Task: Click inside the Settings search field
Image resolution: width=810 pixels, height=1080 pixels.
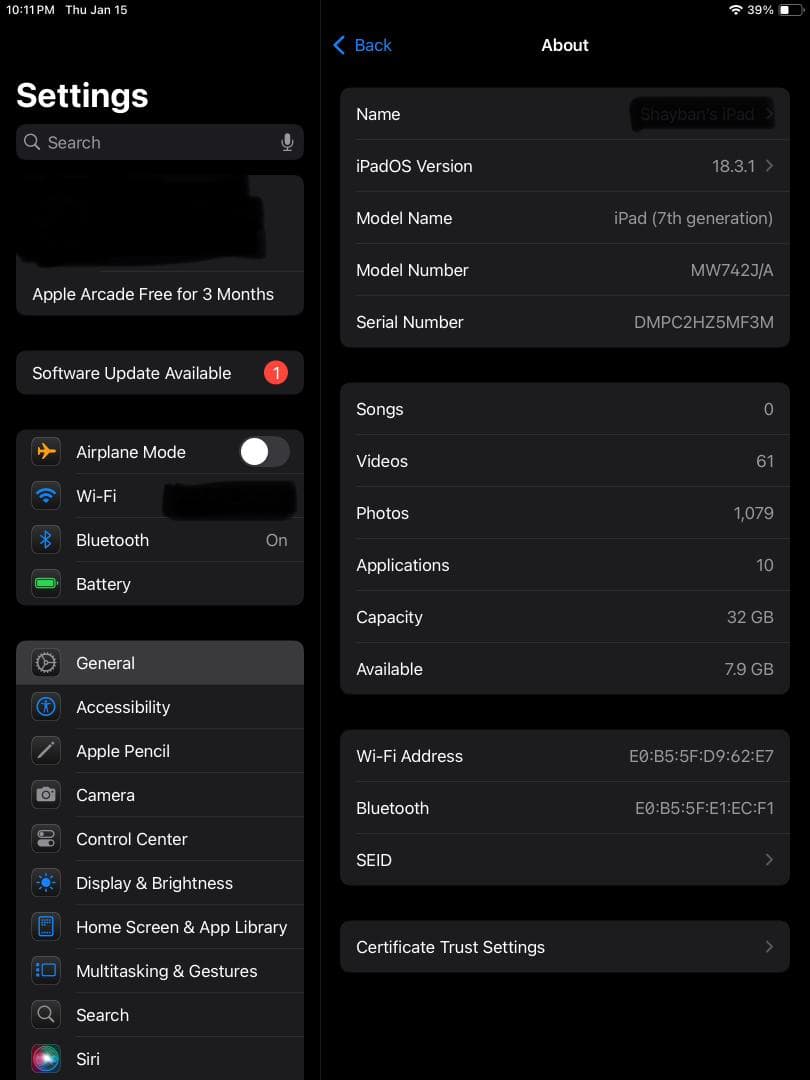Action: coord(150,142)
